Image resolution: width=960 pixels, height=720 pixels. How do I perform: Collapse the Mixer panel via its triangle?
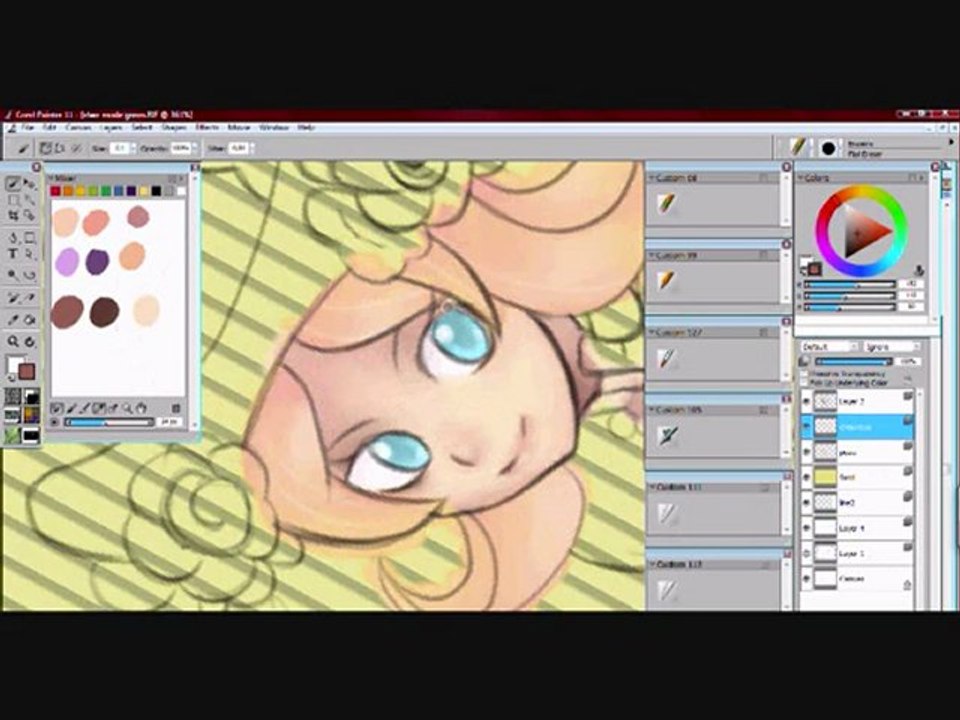[x=52, y=178]
